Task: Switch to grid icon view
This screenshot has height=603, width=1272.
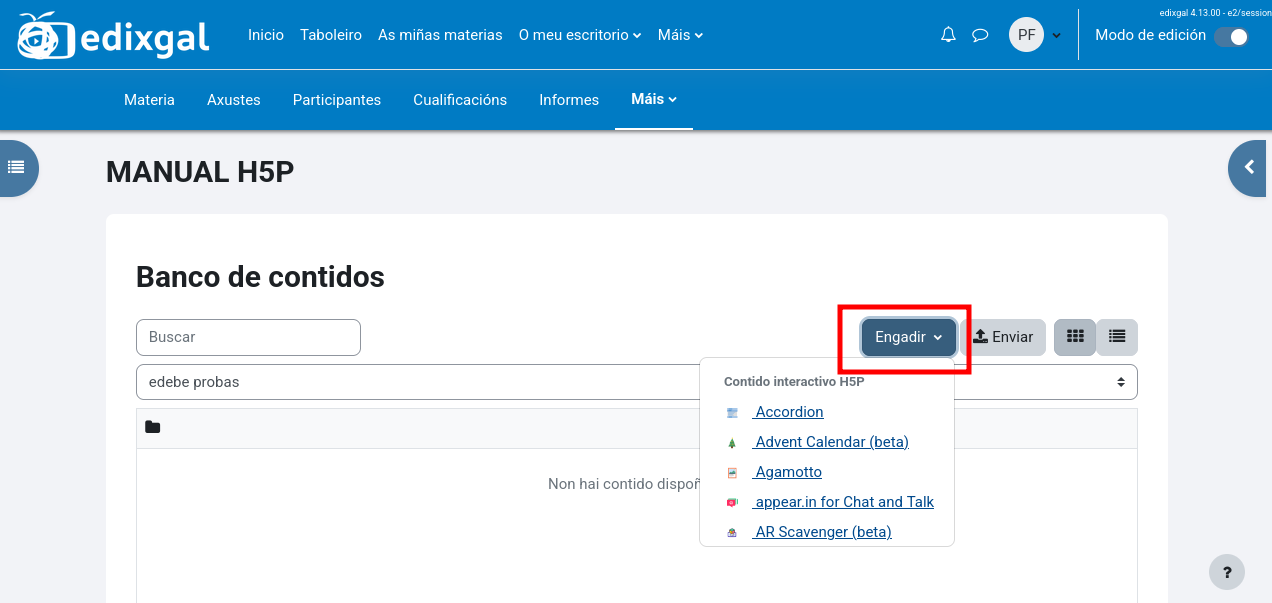Action: [x=1075, y=337]
